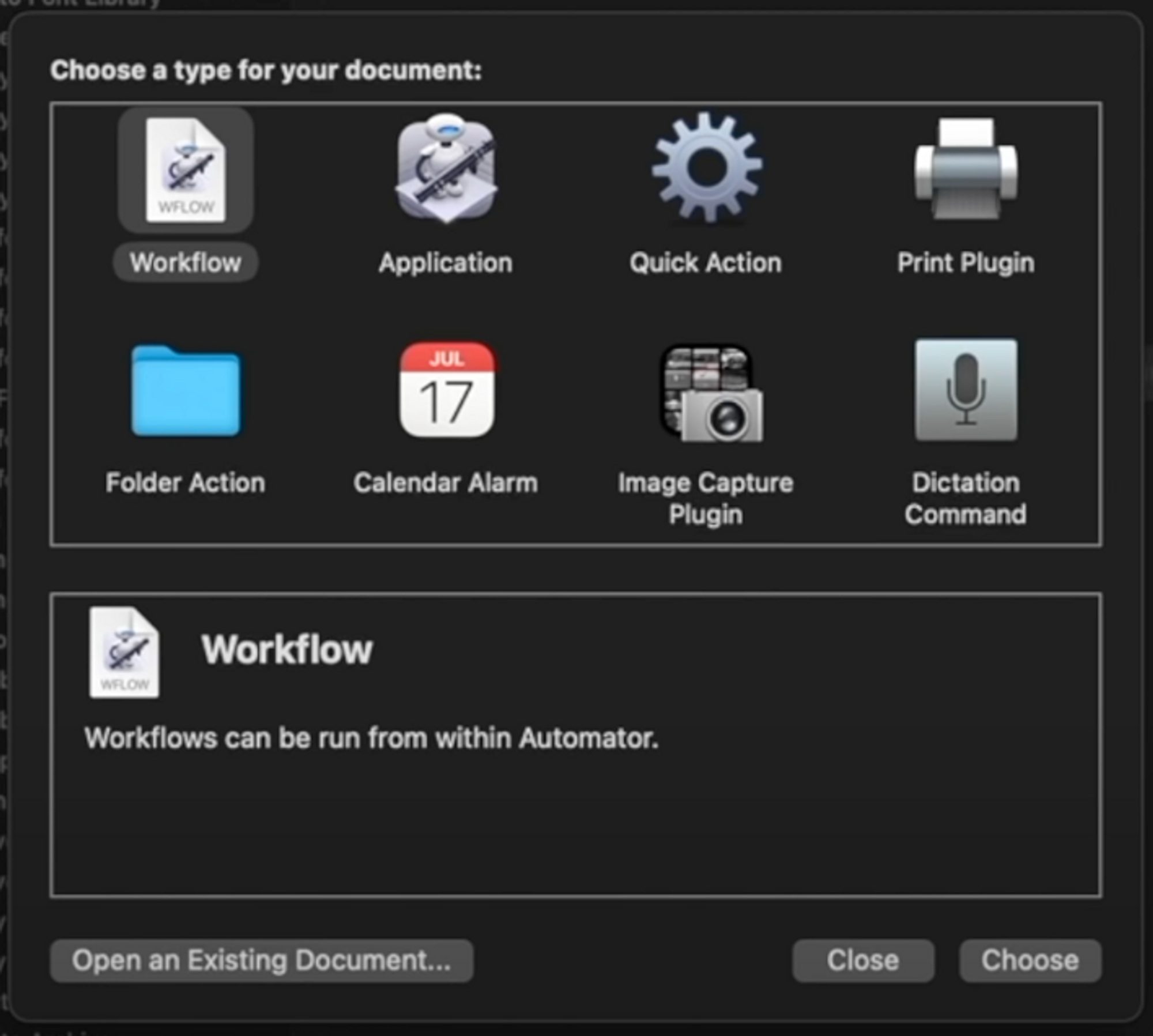1153x1036 pixels.
Task: Click the Print Plugin text label
Action: click(x=966, y=263)
